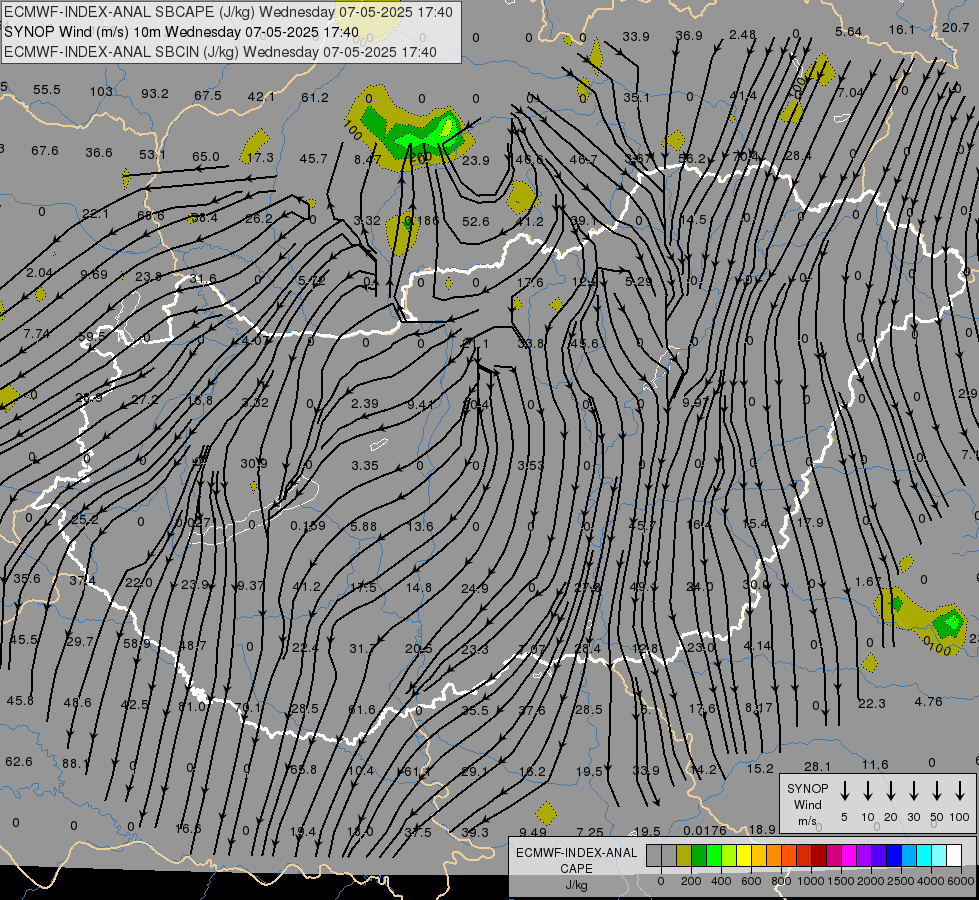Click the wind arrow above the 20 label

tap(891, 791)
